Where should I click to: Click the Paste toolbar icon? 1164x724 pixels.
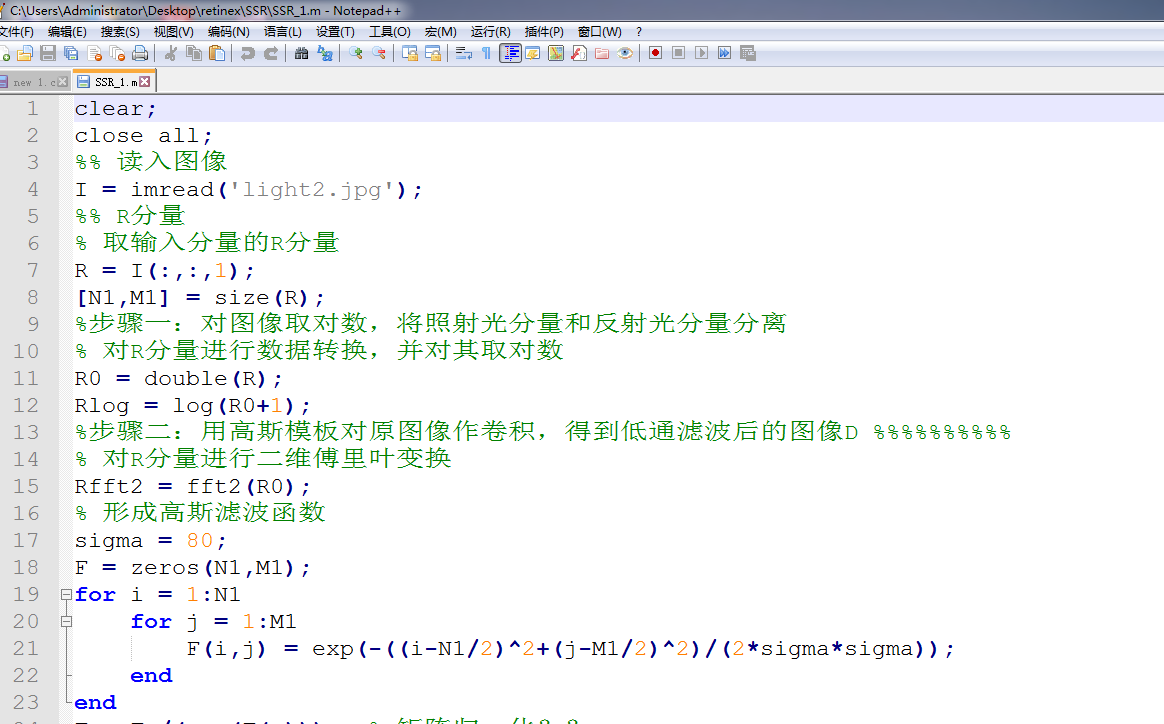click(218, 53)
